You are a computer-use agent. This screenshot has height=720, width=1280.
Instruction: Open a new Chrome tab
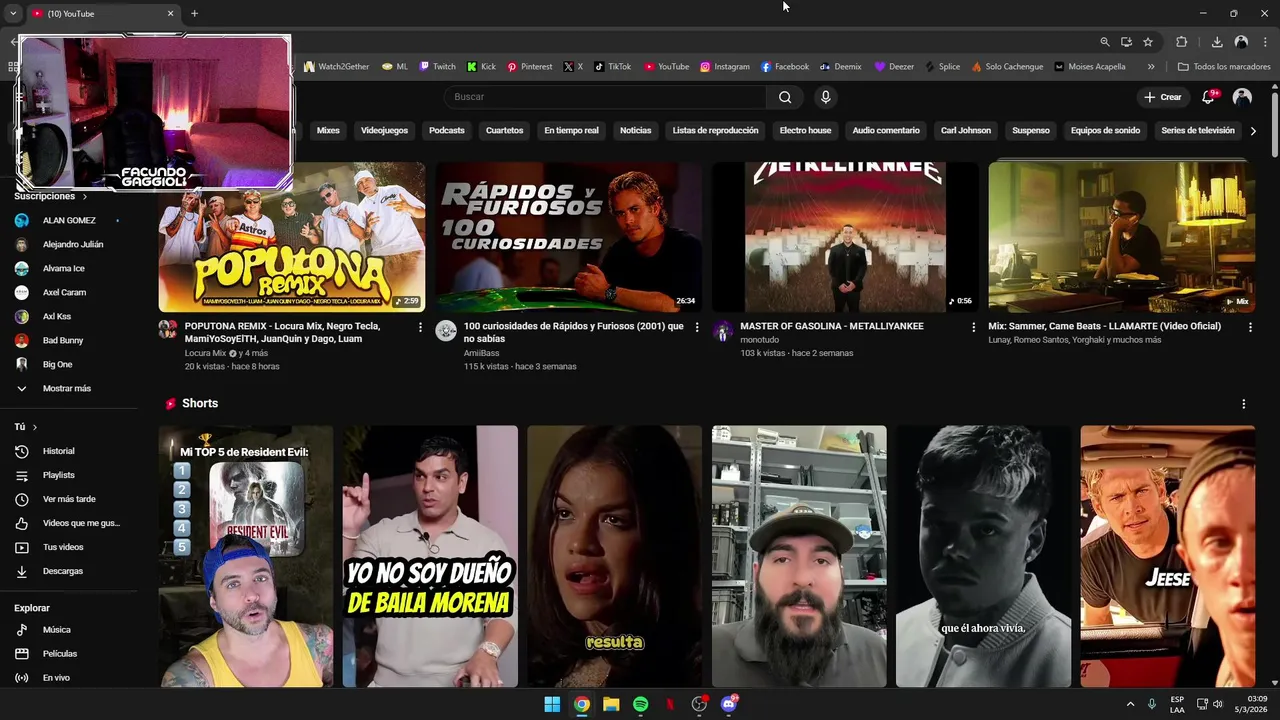click(x=194, y=13)
